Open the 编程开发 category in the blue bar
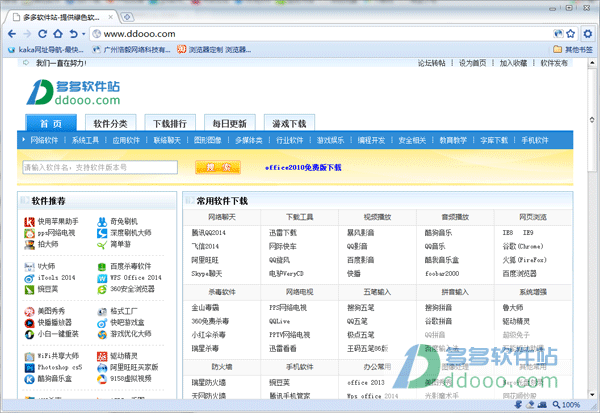Screen dimensions: 600x413 [371, 140]
